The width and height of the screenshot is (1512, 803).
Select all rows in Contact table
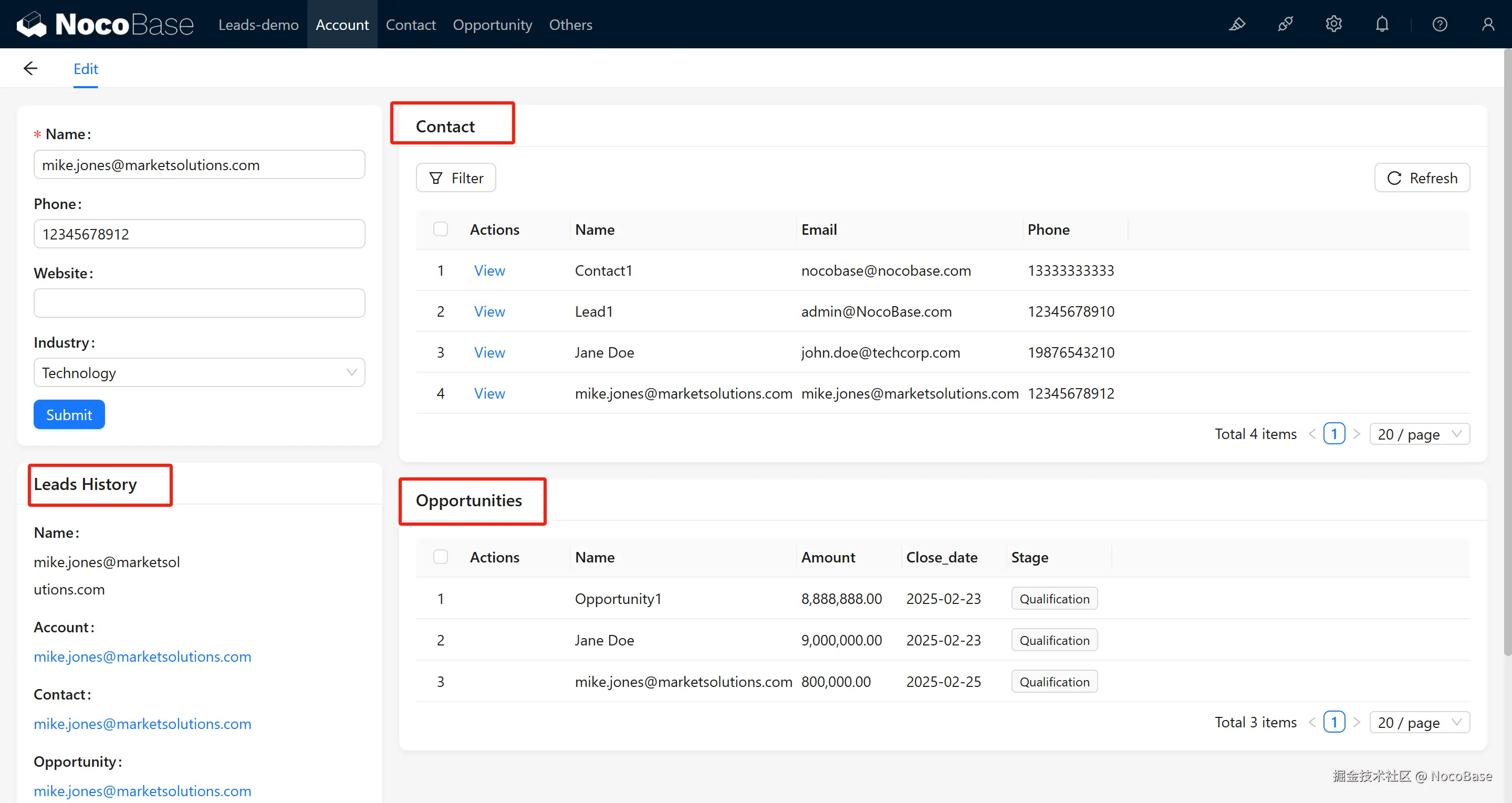[x=440, y=229]
